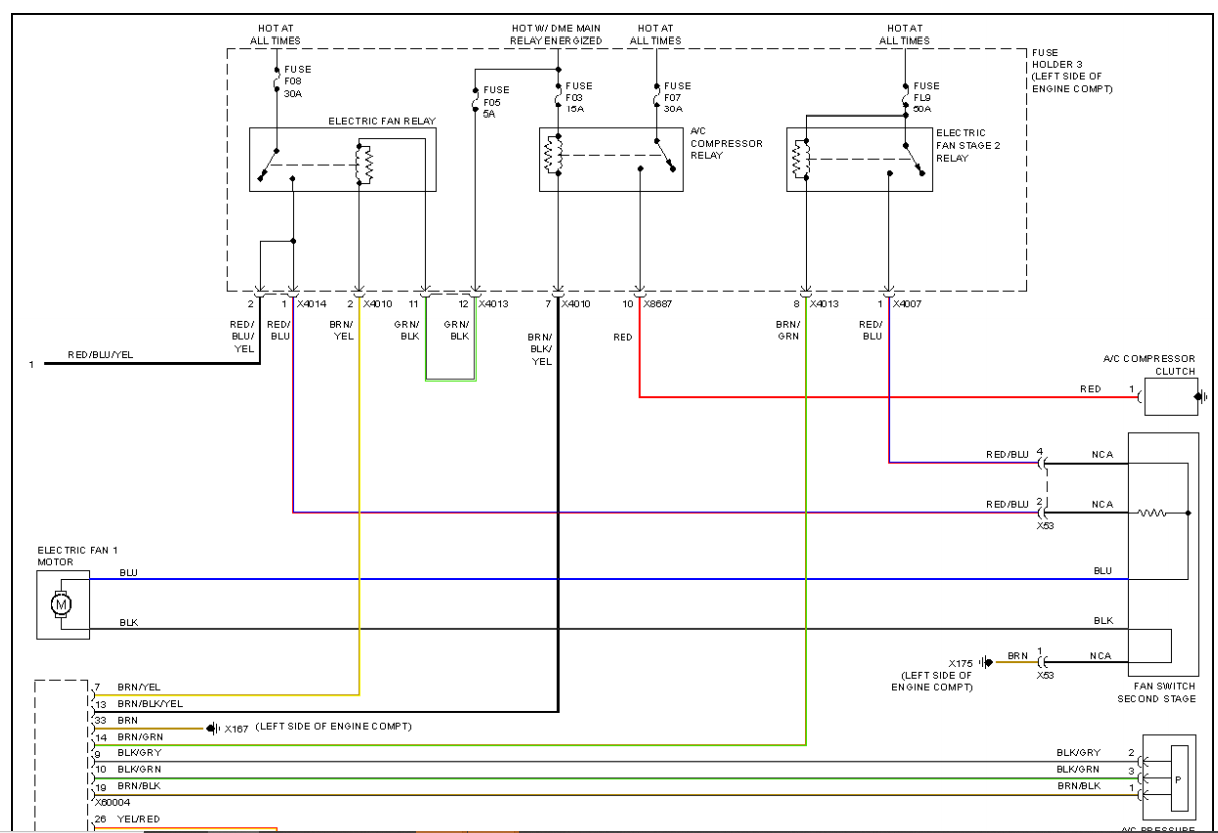Select the F08 30A fuse symbol
Screen dimensions: 1218x833
276,82
